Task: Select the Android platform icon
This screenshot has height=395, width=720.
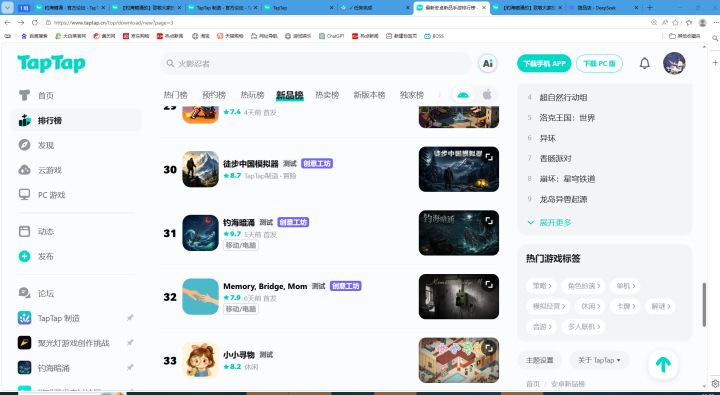Action: (x=463, y=95)
